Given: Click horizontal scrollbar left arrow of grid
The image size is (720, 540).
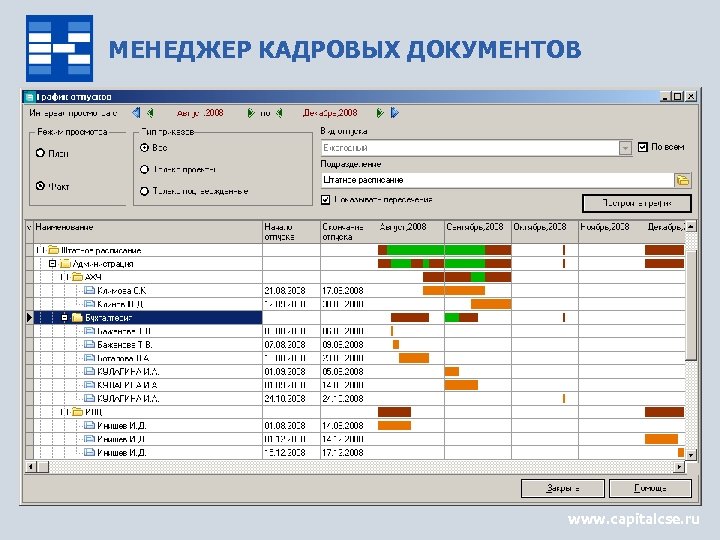Looking at the screenshot, I should click(x=31, y=467).
